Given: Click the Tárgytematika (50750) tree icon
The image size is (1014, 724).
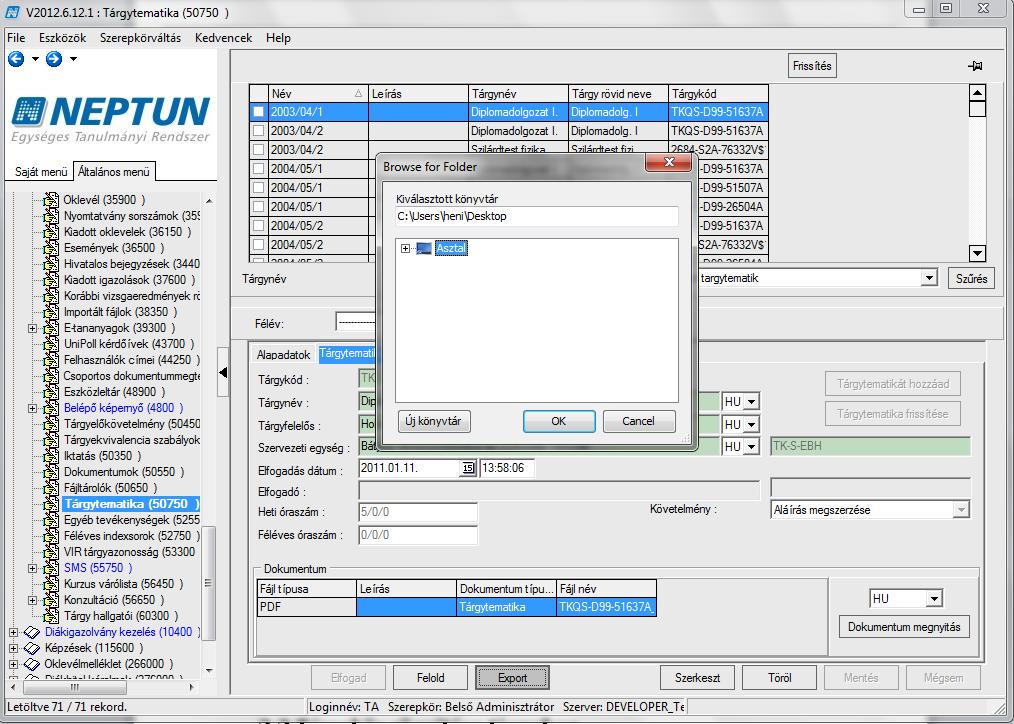Looking at the screenshot, I should 50,504.
